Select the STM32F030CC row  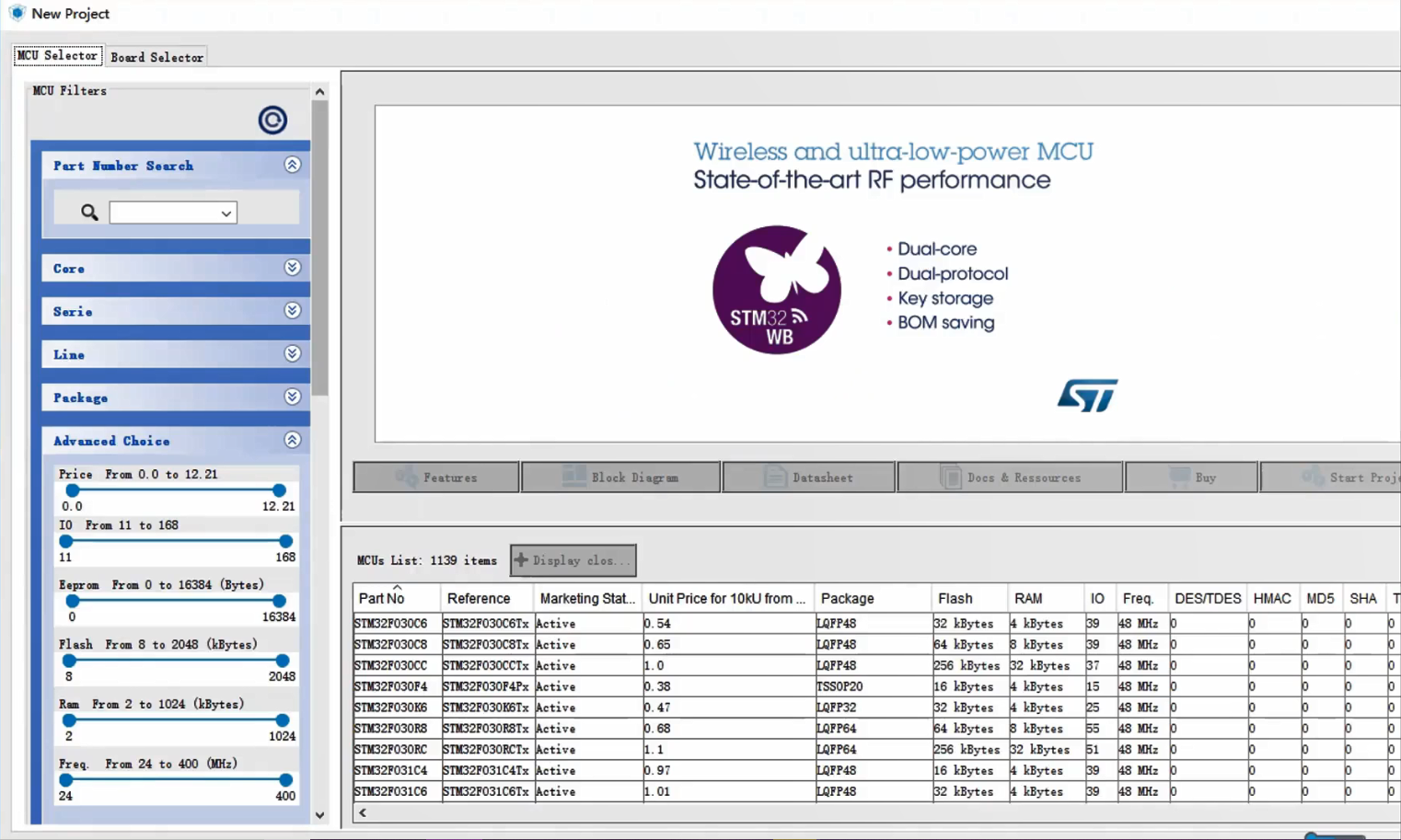coord(876,666)
